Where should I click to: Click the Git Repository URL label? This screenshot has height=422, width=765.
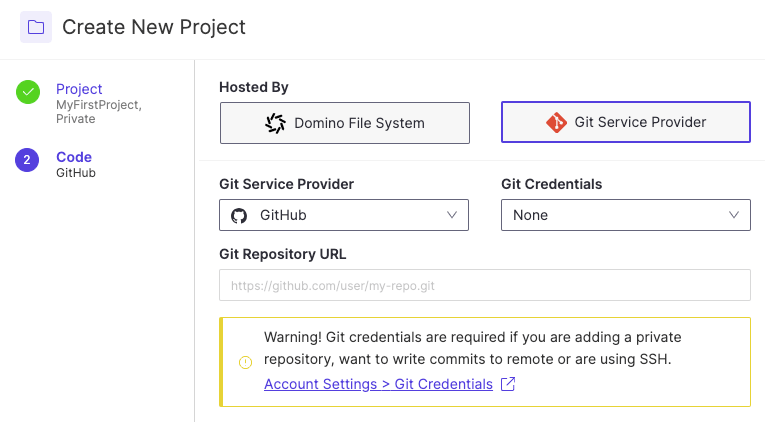point(282,254)
